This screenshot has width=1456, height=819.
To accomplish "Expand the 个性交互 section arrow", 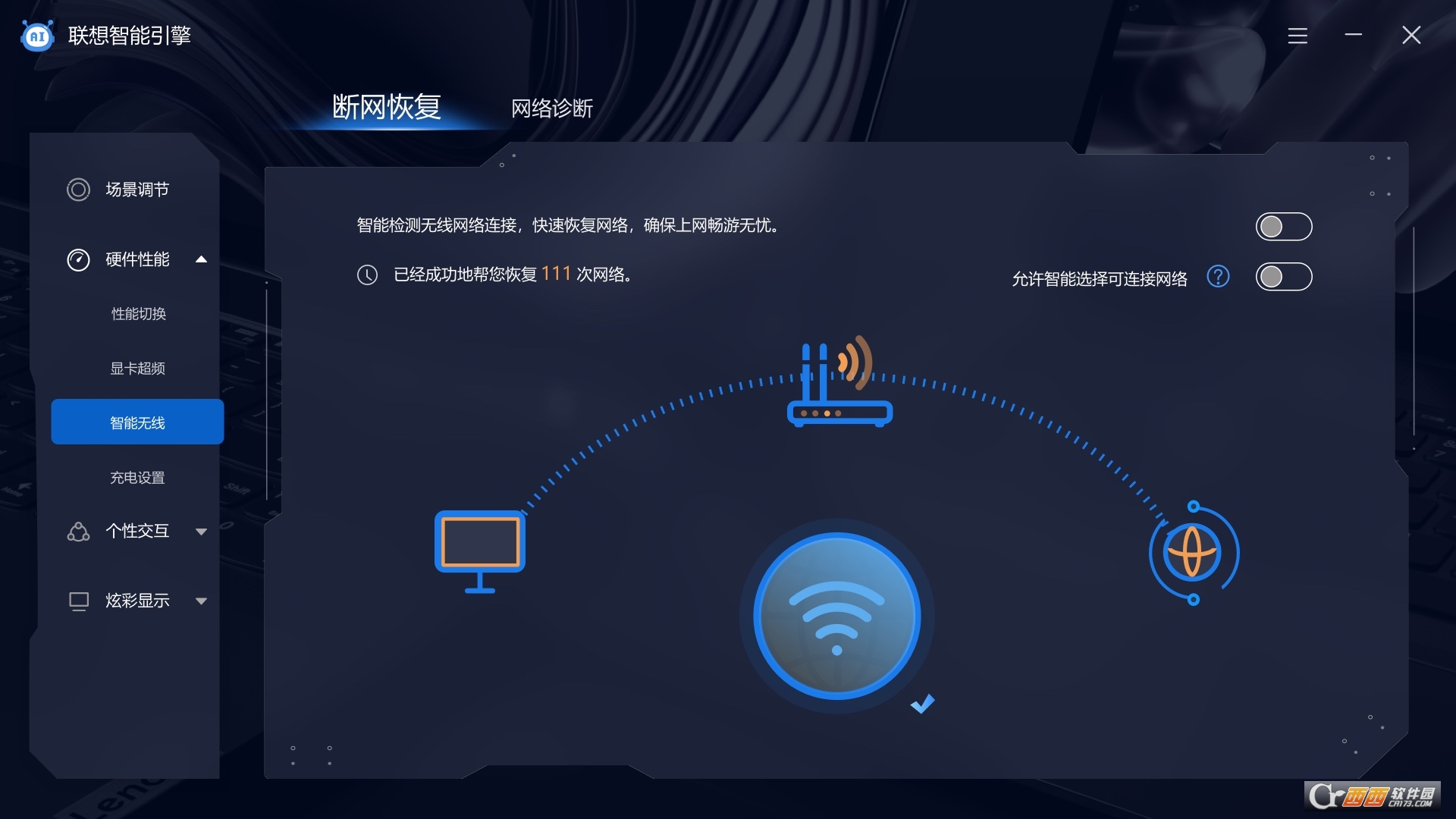I will pyautogui.click(x=201, y=532).
